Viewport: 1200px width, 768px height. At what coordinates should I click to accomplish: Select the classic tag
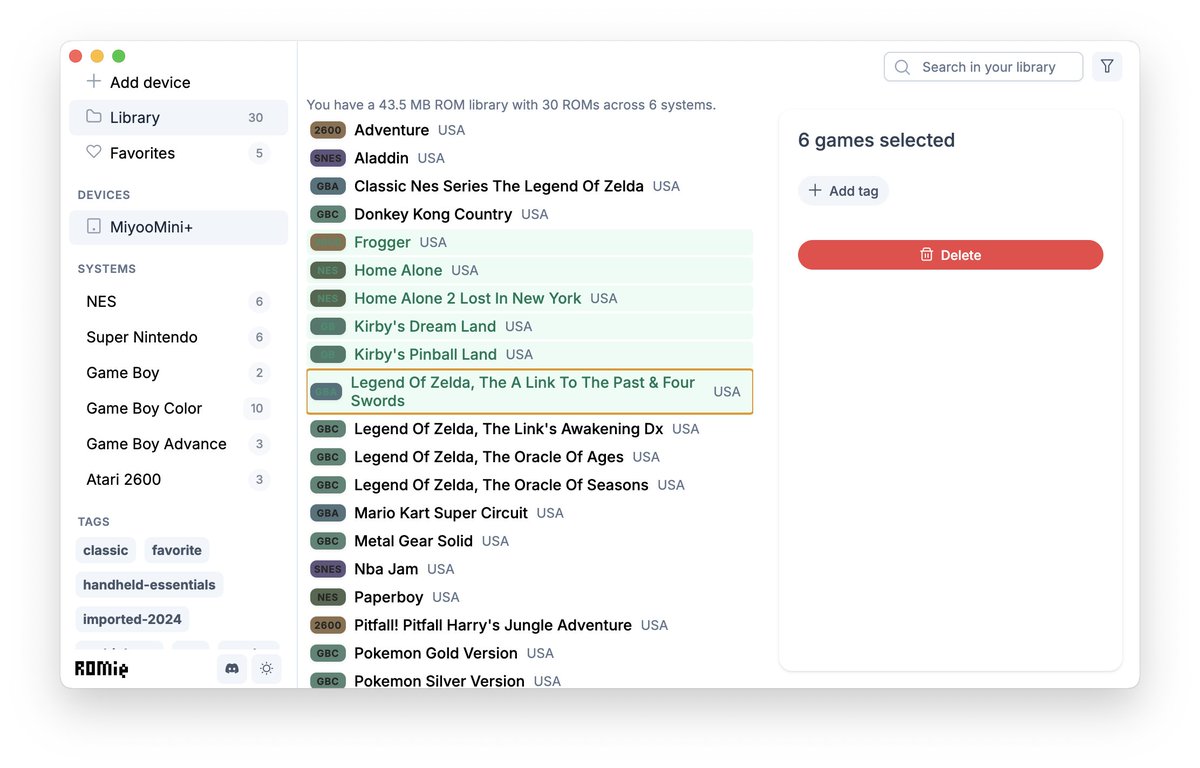(x=106, y=550)
